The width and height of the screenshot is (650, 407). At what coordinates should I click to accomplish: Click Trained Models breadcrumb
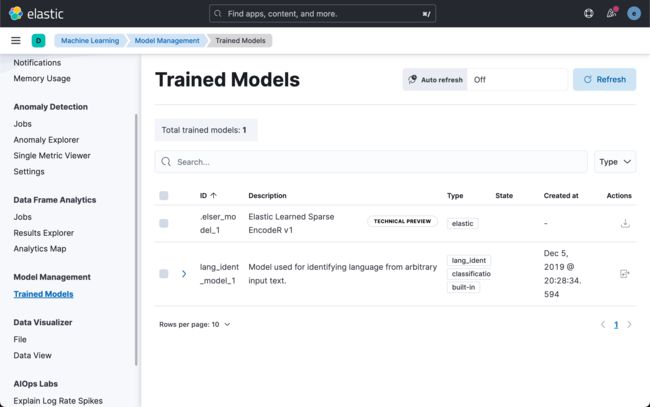click(240, 41)
